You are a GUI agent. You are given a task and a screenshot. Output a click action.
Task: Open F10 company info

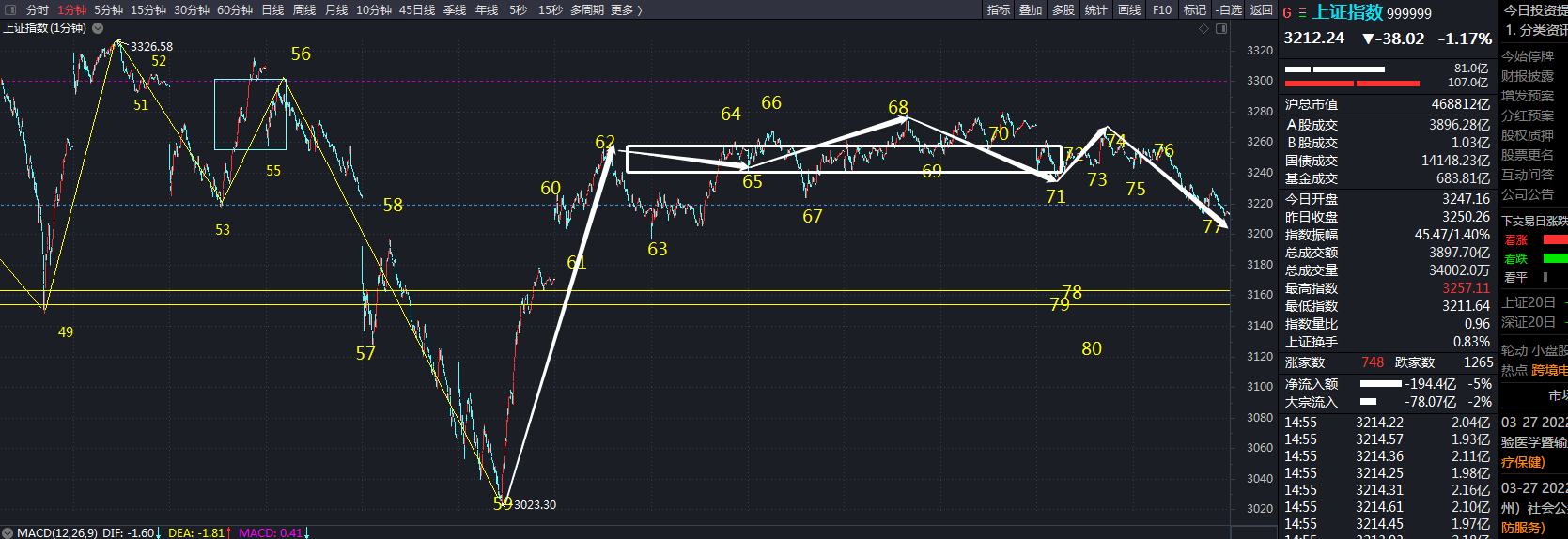(1162, 9)
